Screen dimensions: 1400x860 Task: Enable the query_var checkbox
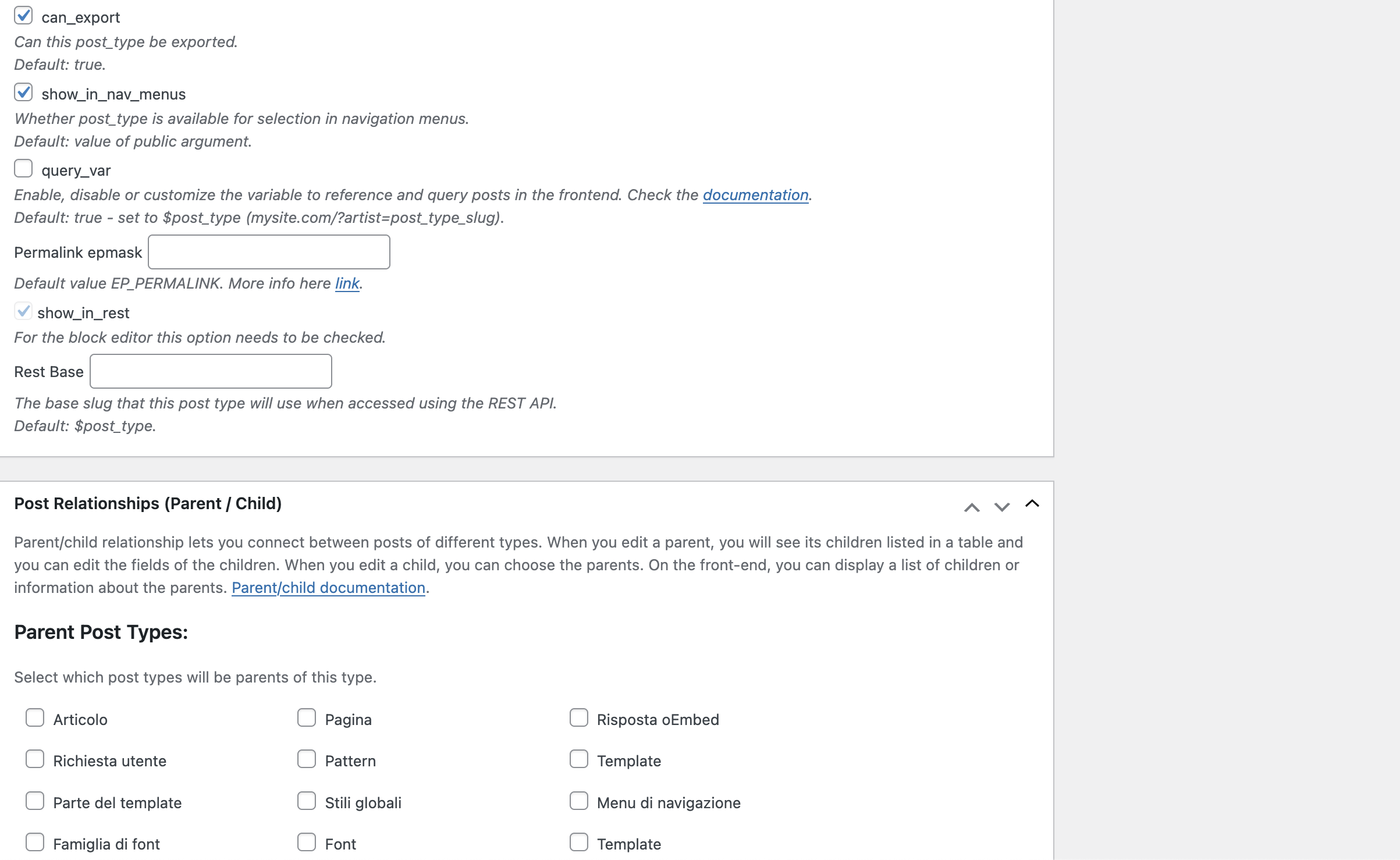point(23,169)
